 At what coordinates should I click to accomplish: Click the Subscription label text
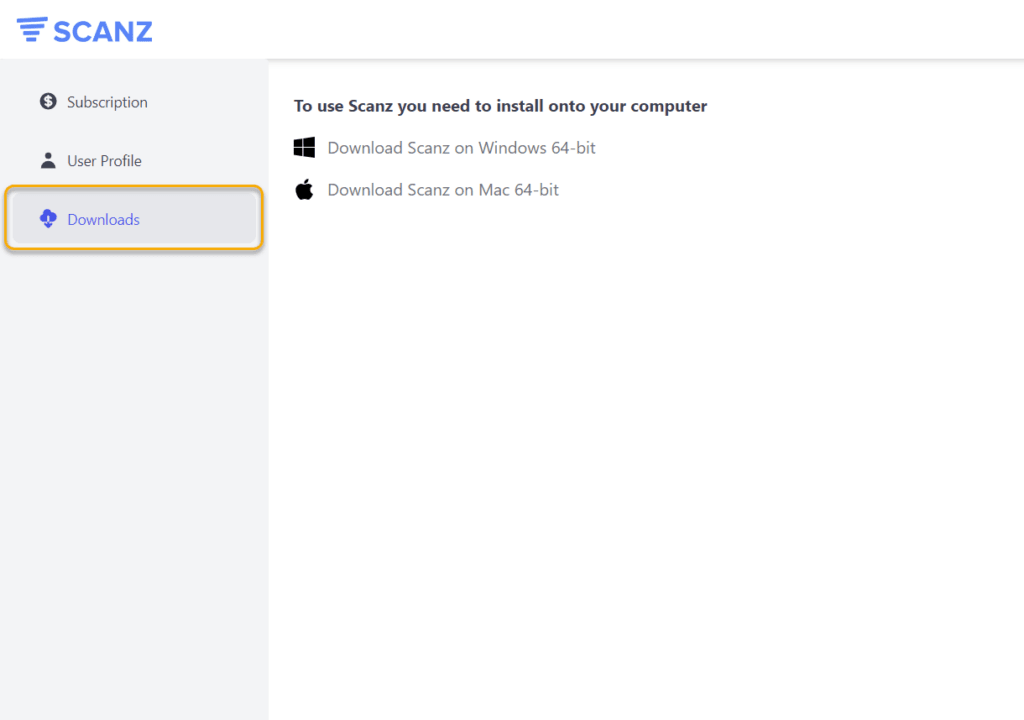pos(107,101)
